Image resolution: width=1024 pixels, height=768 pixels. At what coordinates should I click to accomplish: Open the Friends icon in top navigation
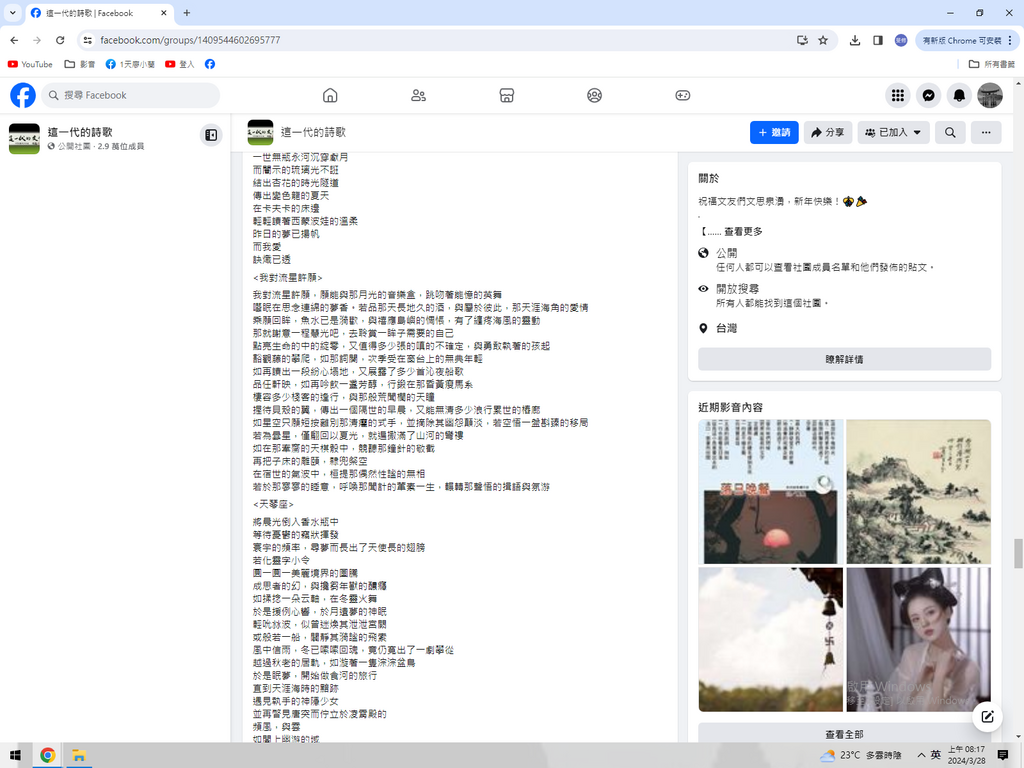click(418, 95)
